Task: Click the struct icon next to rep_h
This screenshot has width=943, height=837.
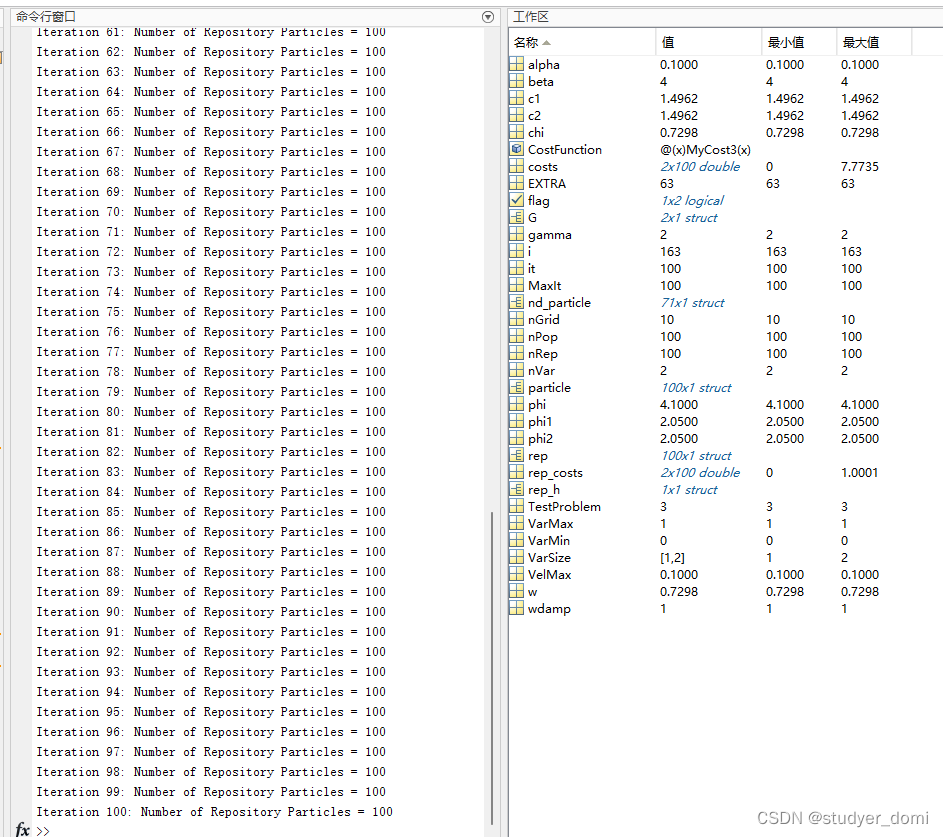Action: click(x=516, y=489)
